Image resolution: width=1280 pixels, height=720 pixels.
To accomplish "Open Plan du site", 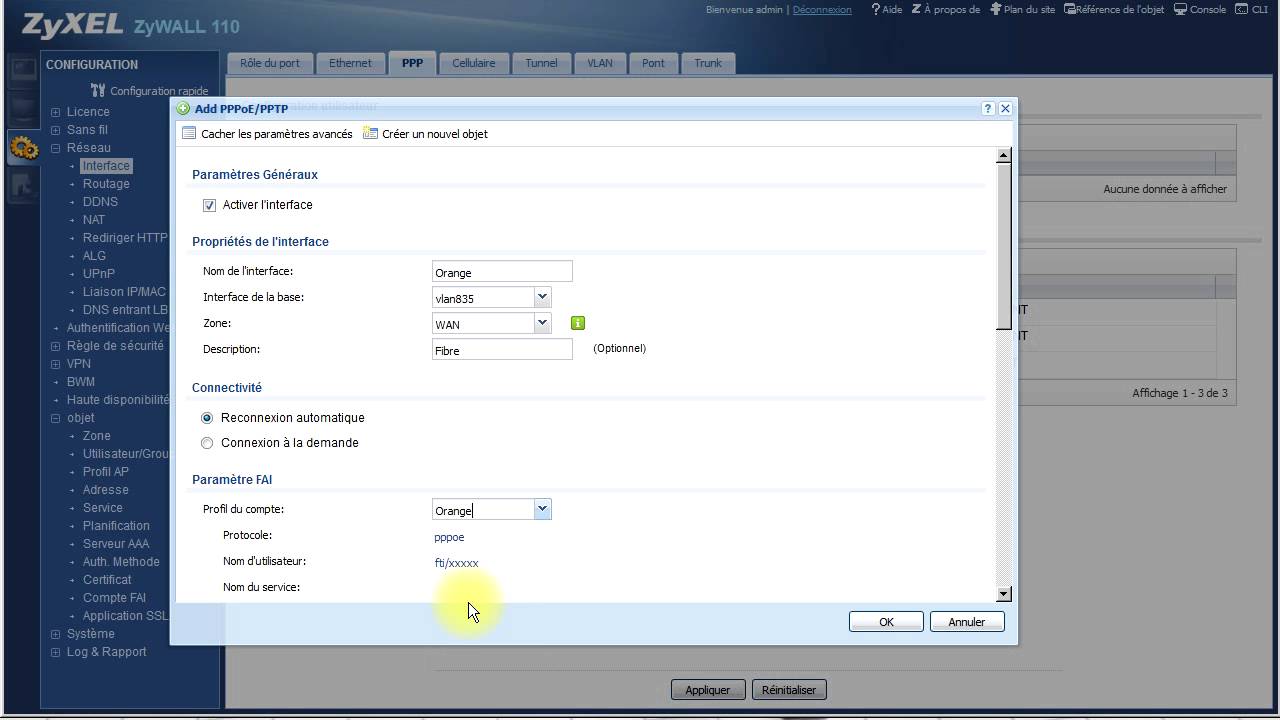I will [1022, 9].
